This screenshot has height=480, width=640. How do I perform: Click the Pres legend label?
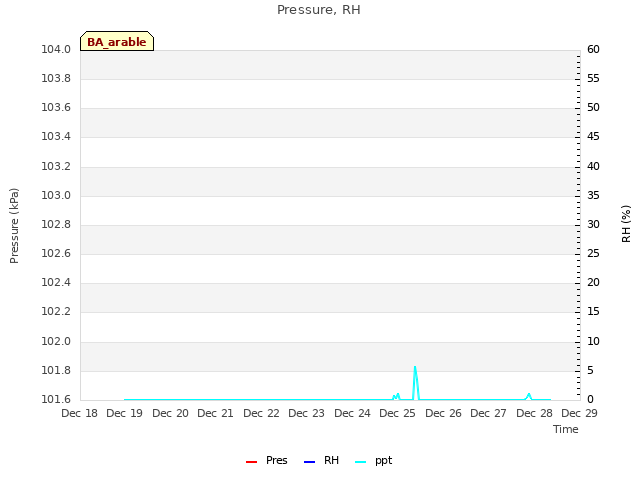pyautogui.click(x=277, y=460)
